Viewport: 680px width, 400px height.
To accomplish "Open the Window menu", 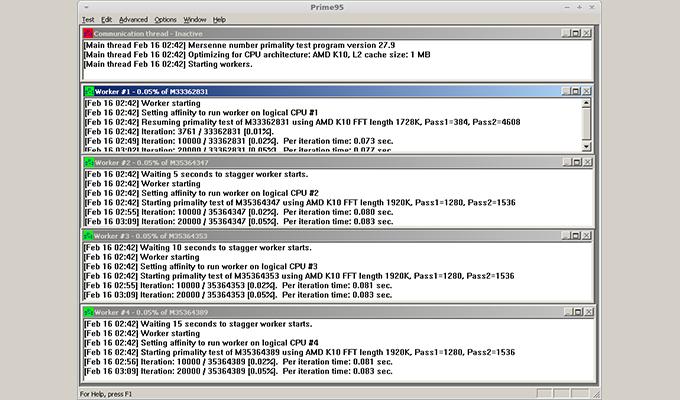I will point(194,20).
